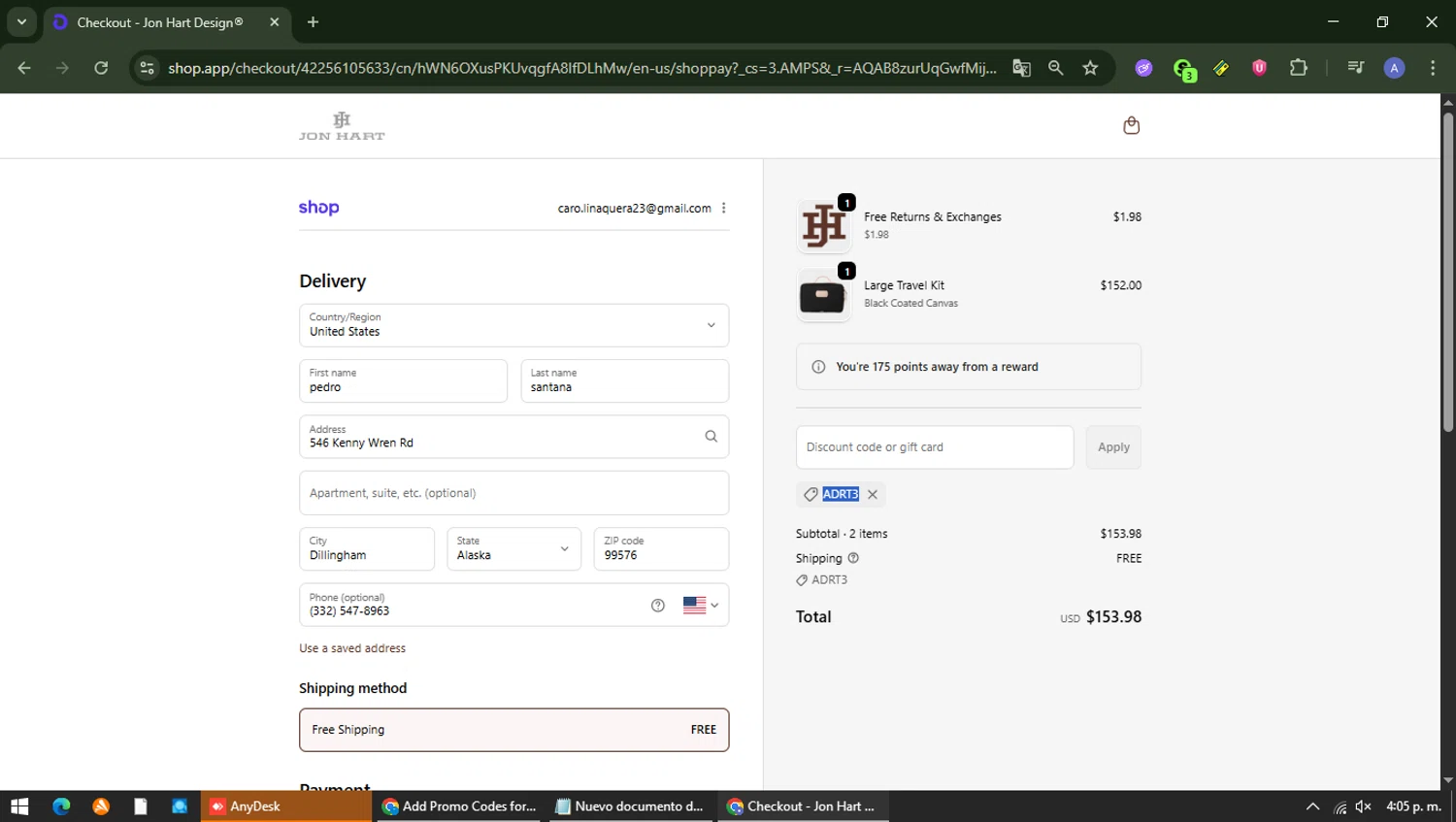Click the phone help question mark icon
1456x822 pixels.
point(658,606)
